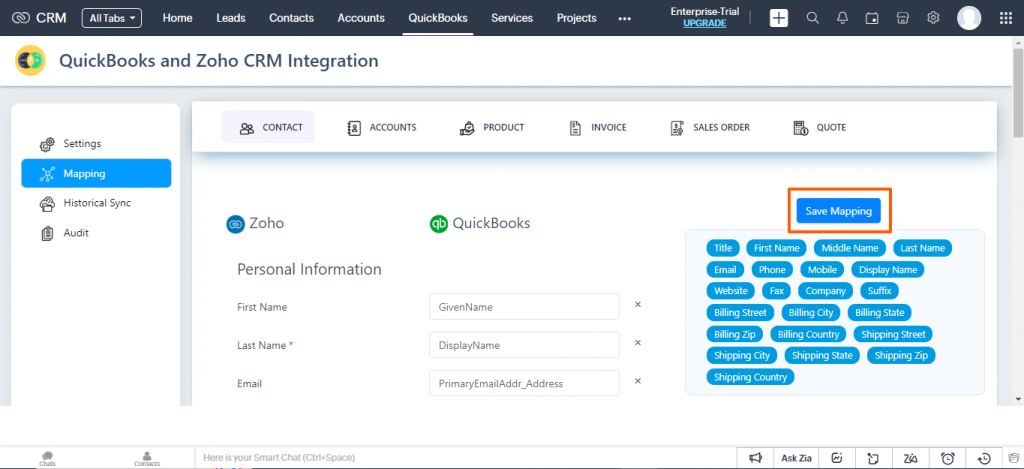Open the Projects tab

coord(577,18)
